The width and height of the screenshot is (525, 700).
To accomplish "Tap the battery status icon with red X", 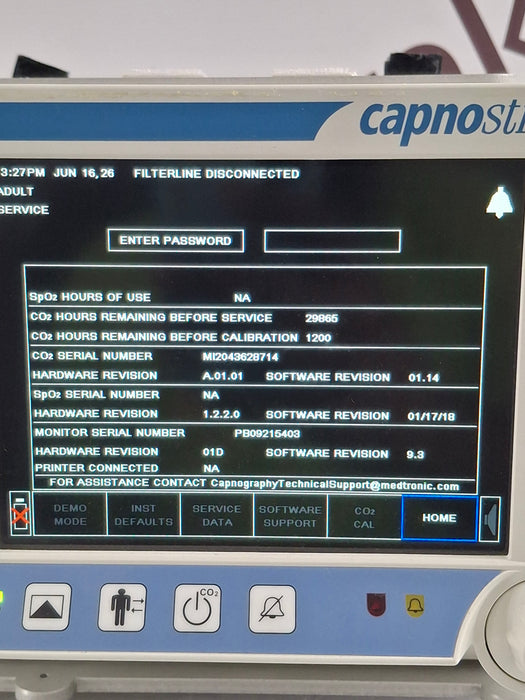I will [20, 513].
